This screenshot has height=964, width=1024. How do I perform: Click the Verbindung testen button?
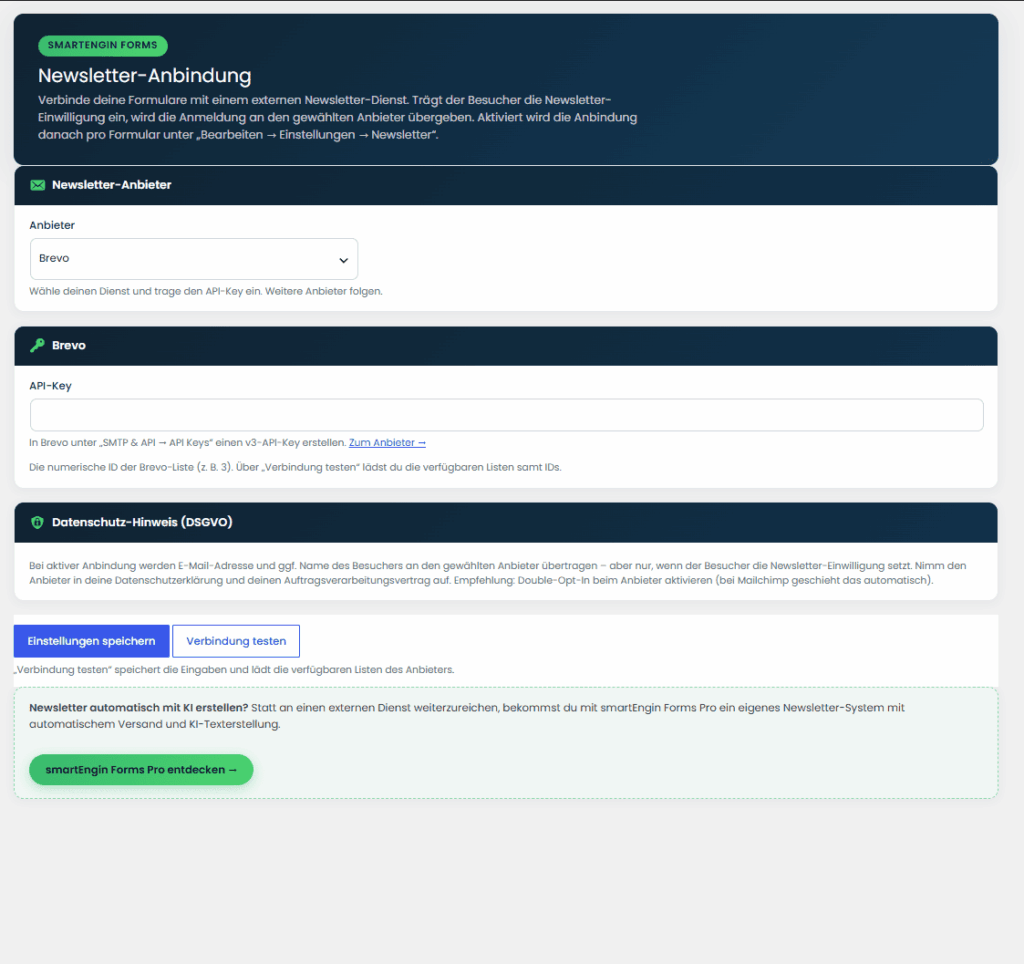click(x=236, y=641)
